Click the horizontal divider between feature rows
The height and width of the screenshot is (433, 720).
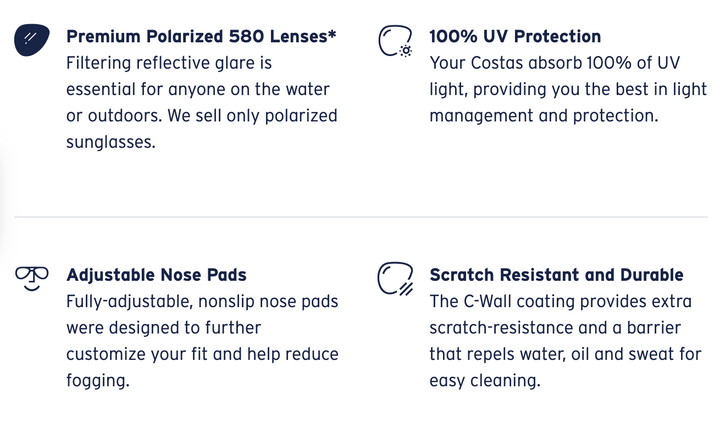click(360, 217)
